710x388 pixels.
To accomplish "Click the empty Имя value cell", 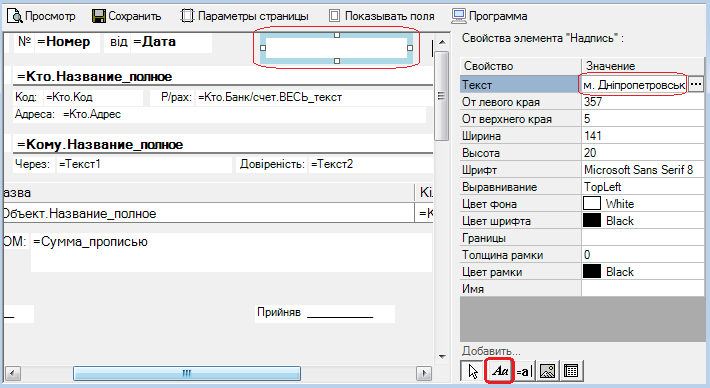I will [x=643, y=289].
